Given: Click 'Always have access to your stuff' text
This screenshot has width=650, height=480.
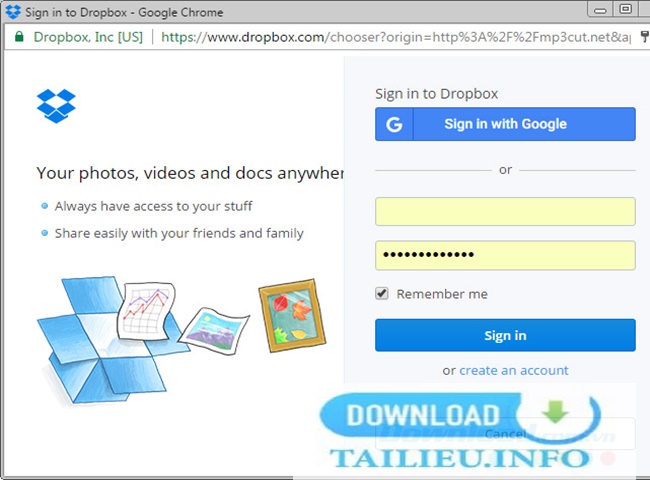Looking at the screenshot, I should pyautogui.click(x=153, y=206).
